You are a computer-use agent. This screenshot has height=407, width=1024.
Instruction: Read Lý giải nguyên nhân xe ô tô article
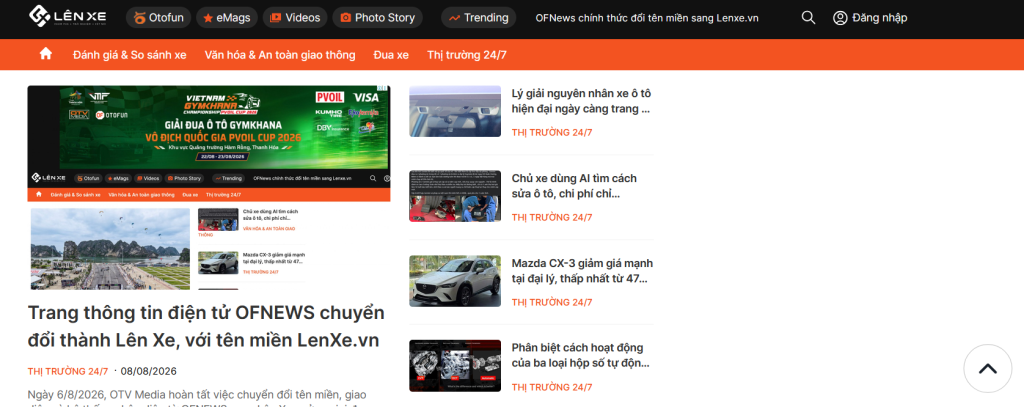click(x=581, y=101)
